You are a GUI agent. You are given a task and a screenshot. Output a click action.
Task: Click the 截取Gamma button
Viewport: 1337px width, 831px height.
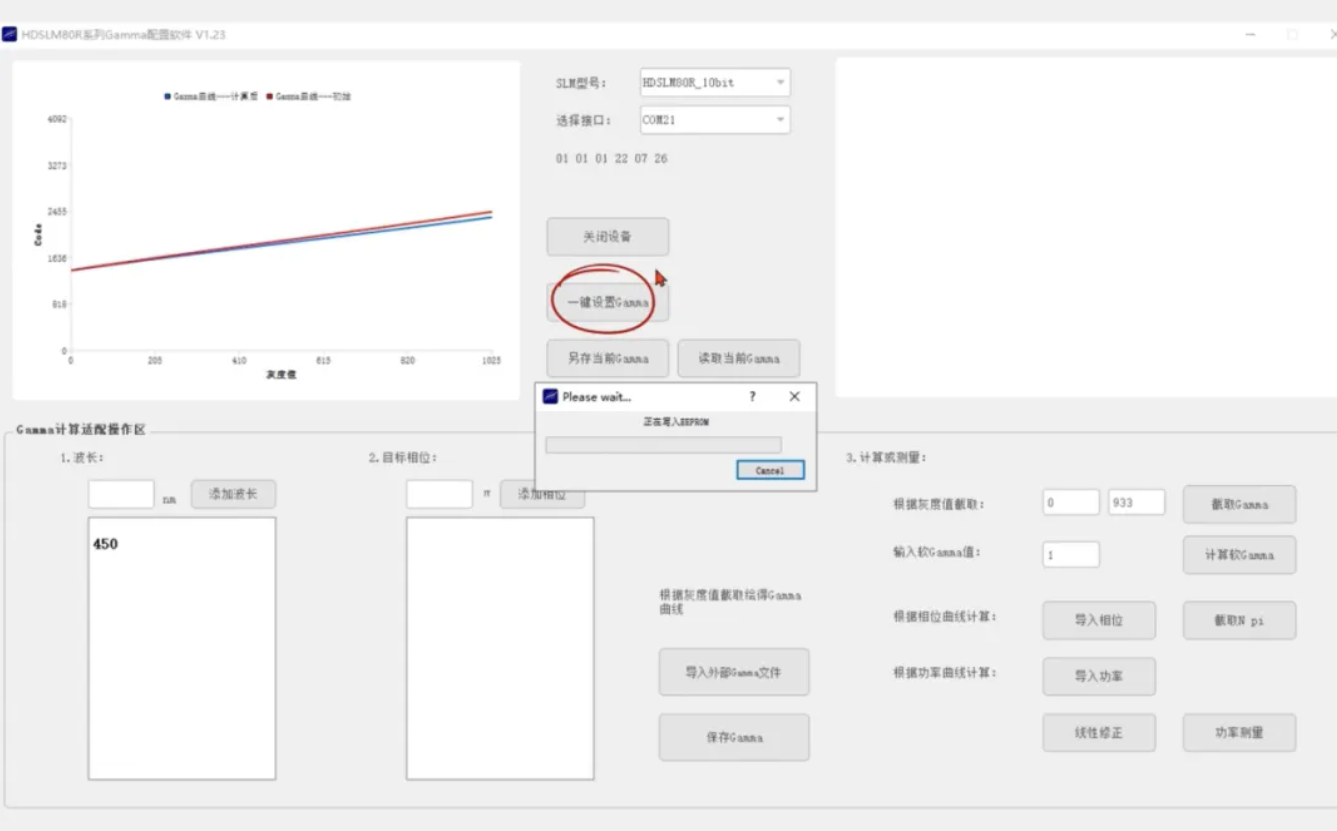click(x=1239, y=504)
